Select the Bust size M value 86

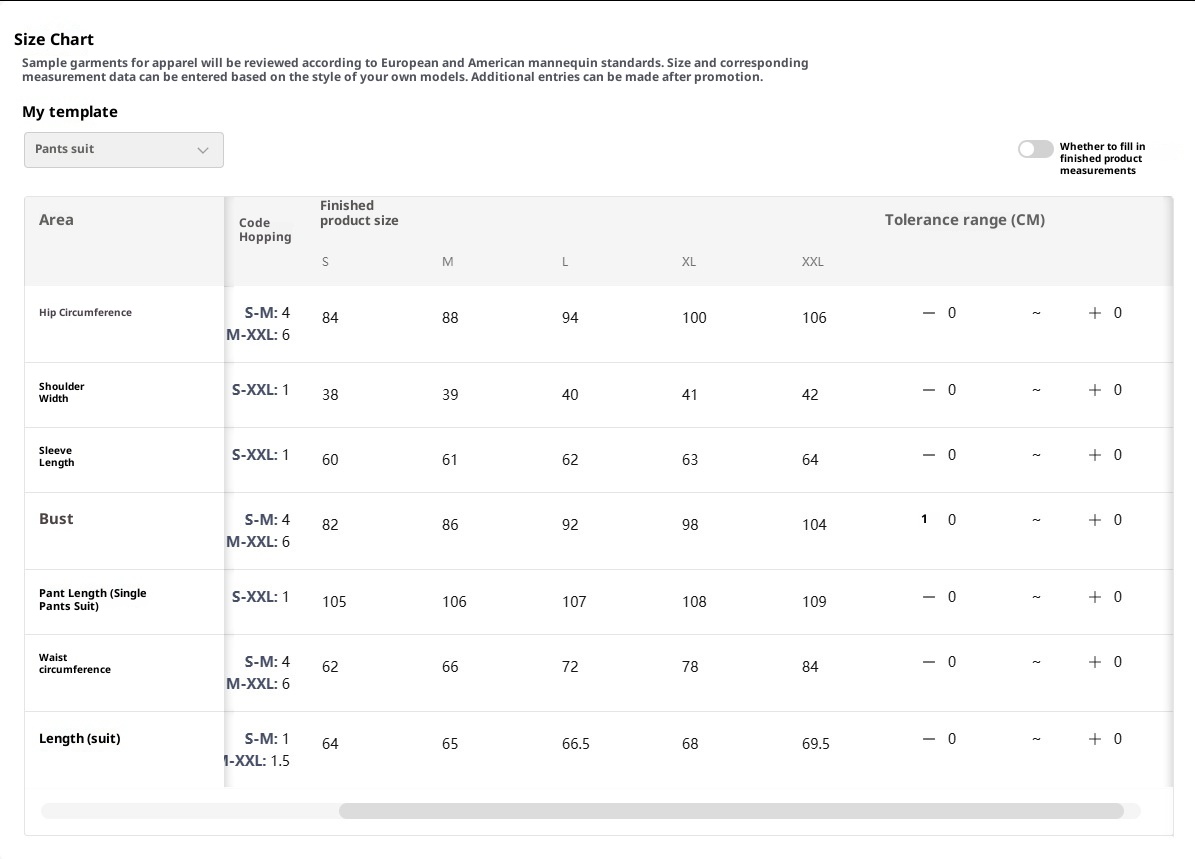click(450, 525)
